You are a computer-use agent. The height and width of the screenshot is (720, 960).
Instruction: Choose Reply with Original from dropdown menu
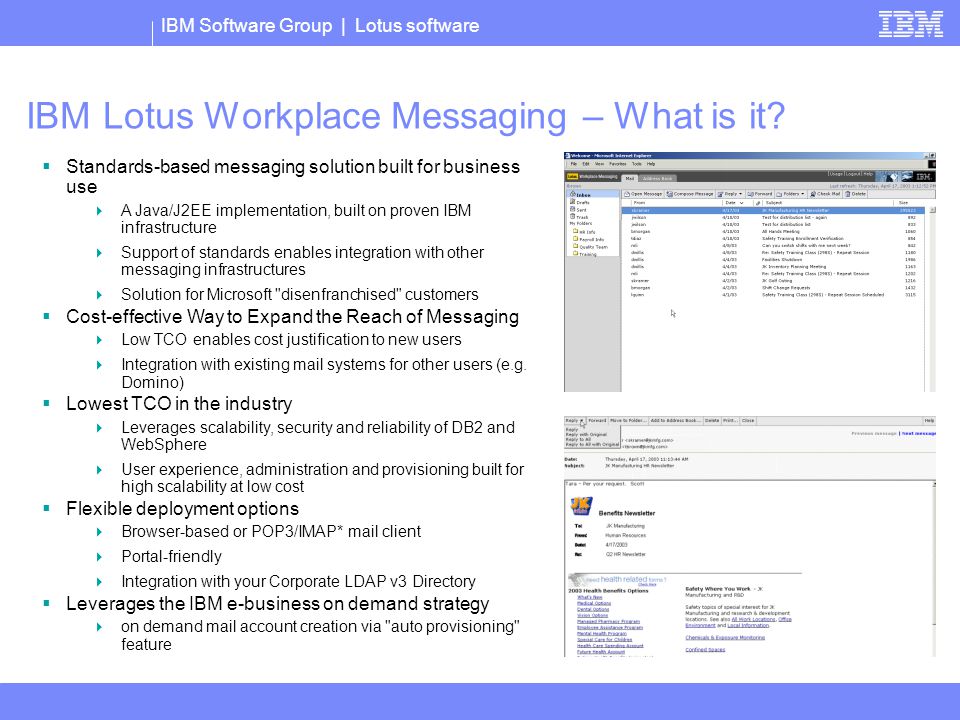586,435
